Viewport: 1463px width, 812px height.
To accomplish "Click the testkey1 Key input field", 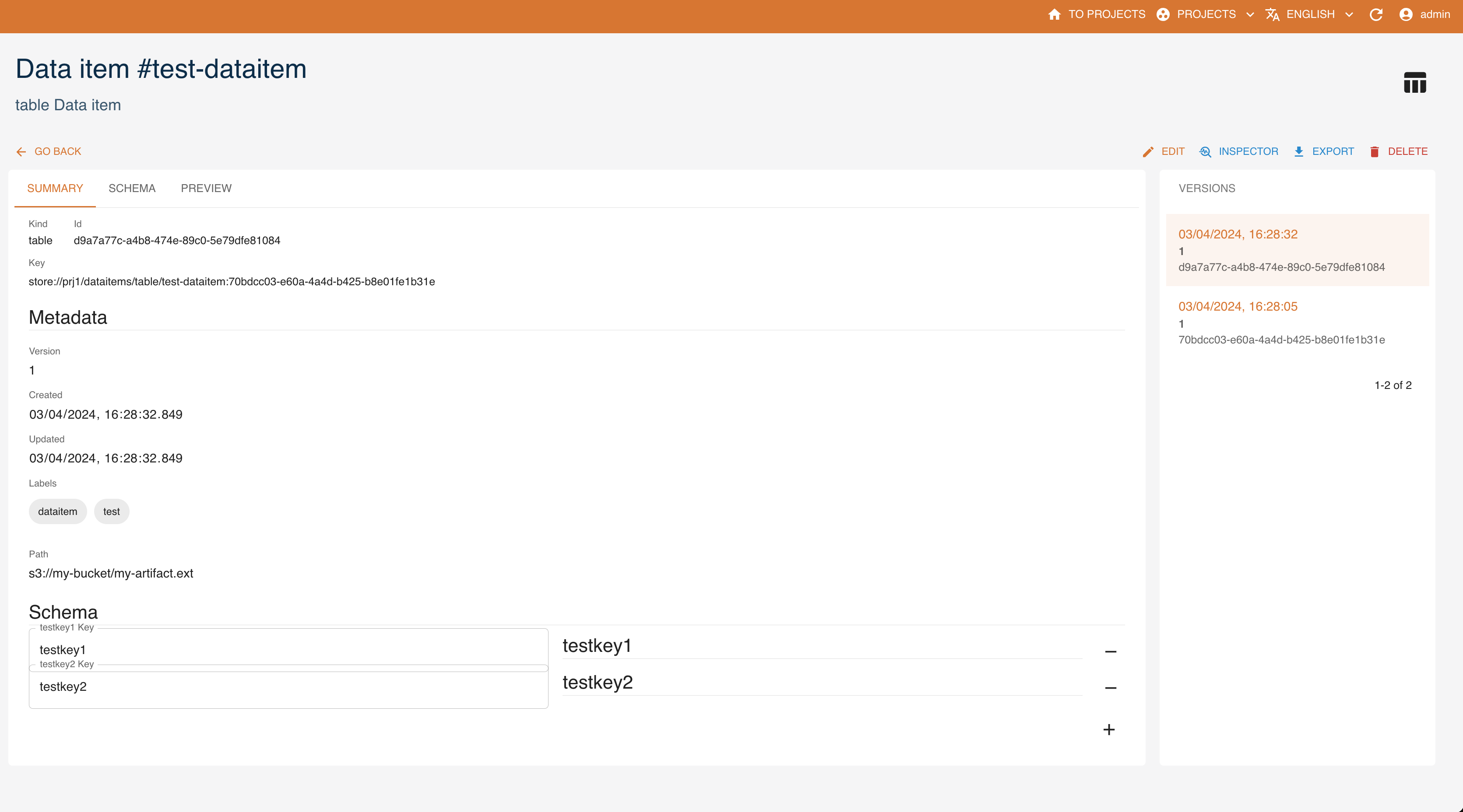I will pyautogui.click(x=288, y=650).
